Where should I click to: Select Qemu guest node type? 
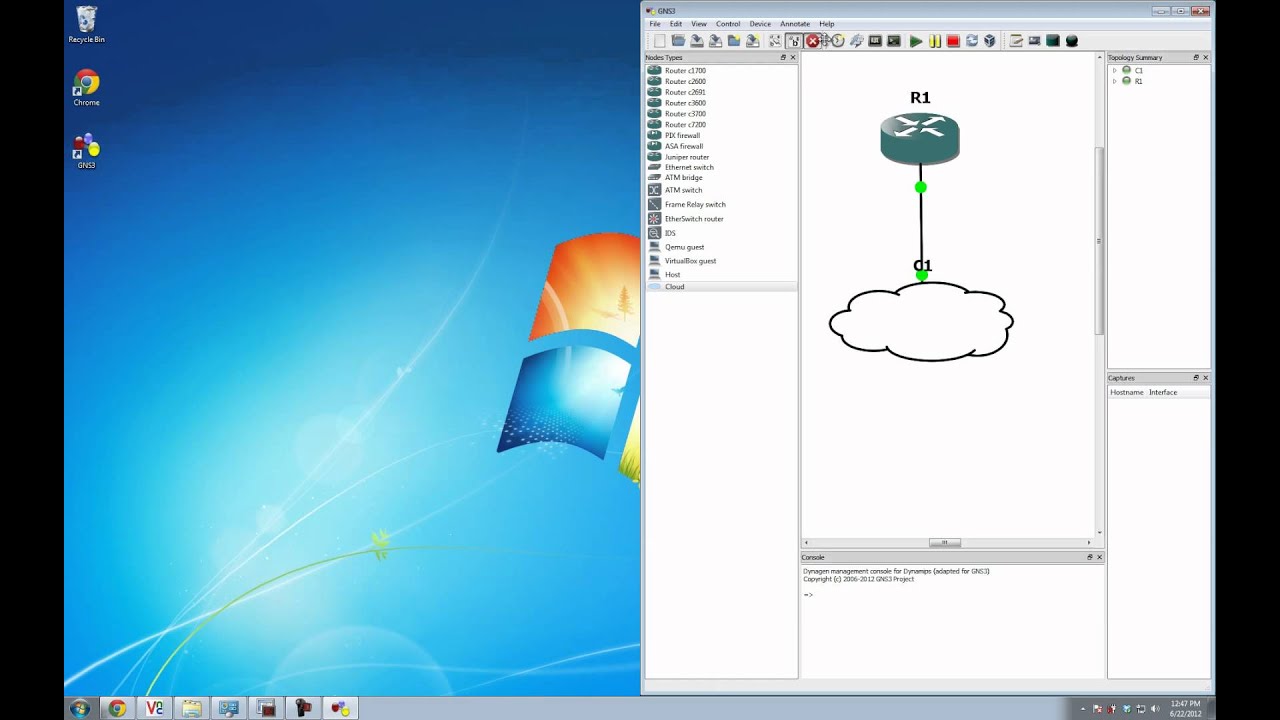point(721,247)
